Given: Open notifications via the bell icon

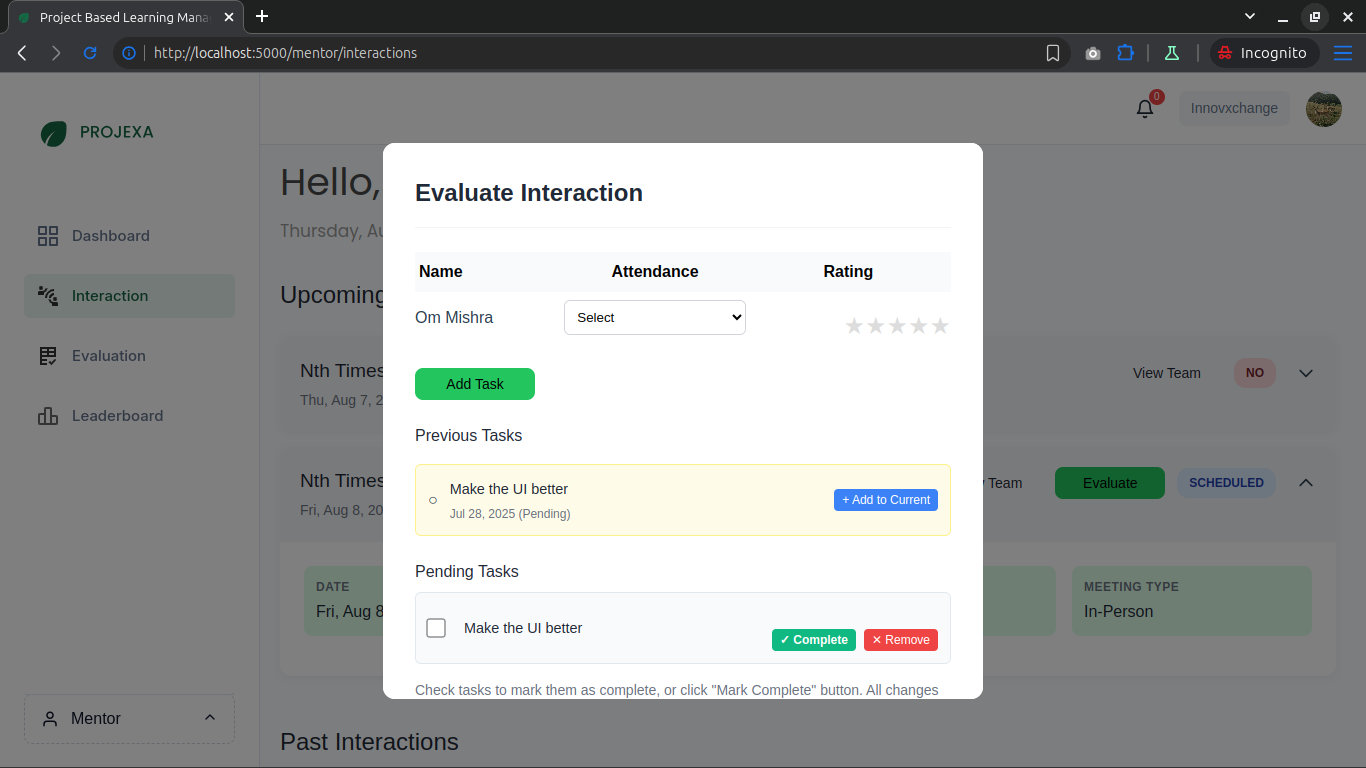Looking at the screenshot, I should coord(1144,108).
